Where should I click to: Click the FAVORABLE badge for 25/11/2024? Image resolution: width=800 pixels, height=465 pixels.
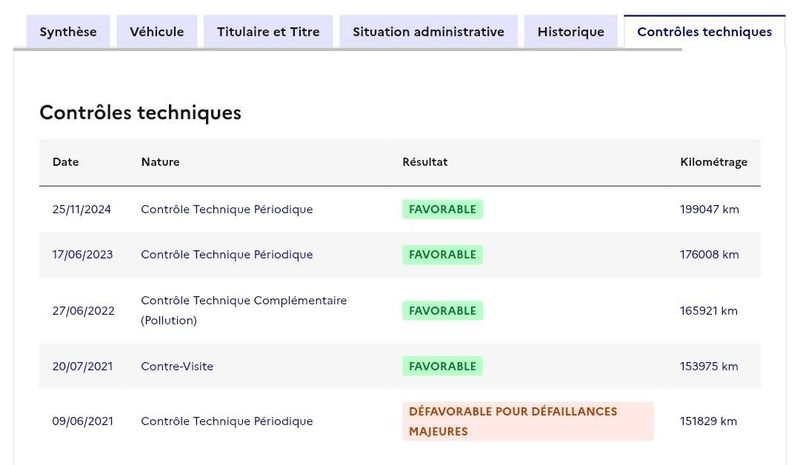click(x=442, y=209)
